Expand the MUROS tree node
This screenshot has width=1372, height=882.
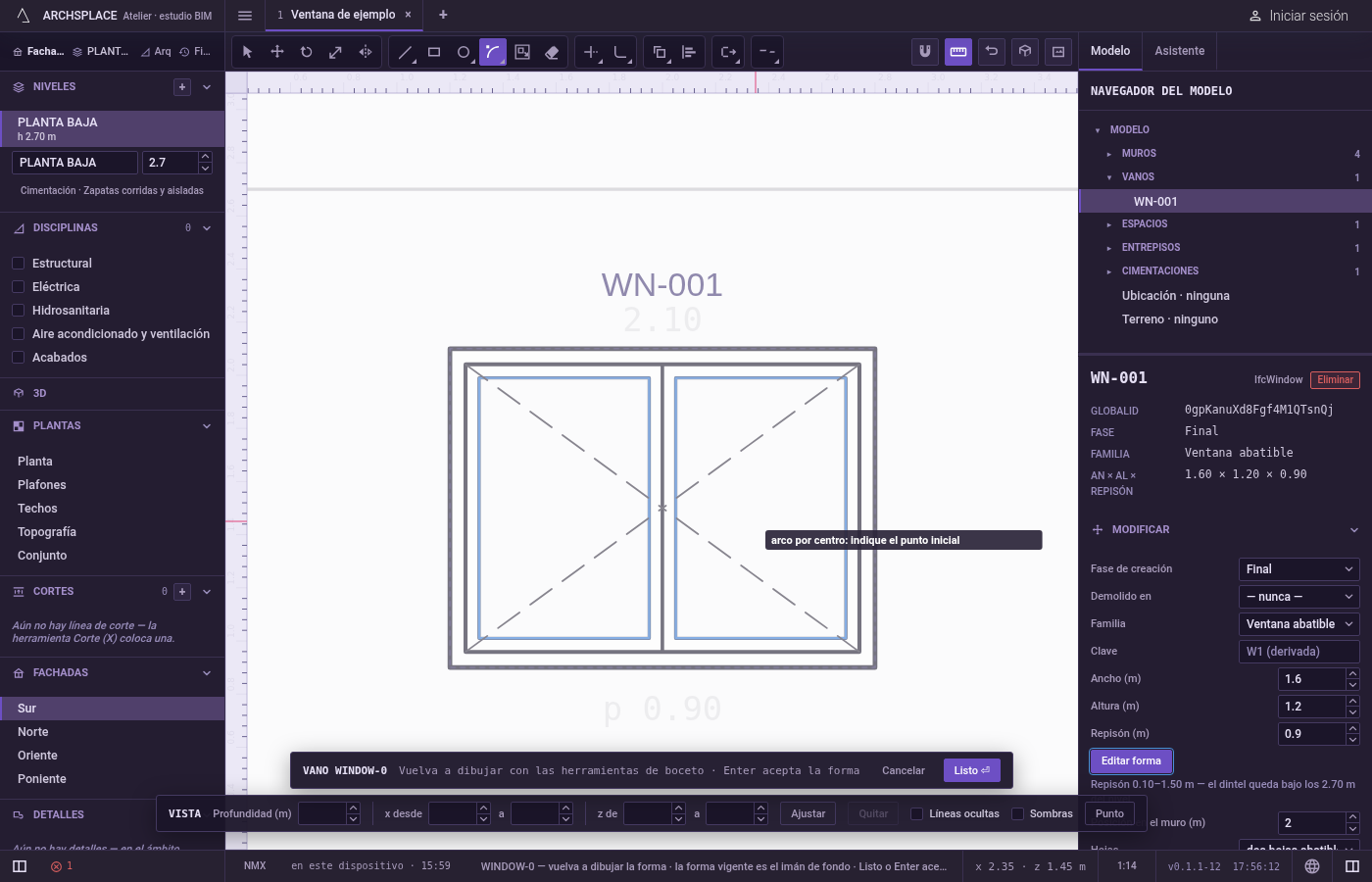(1109, 154)
